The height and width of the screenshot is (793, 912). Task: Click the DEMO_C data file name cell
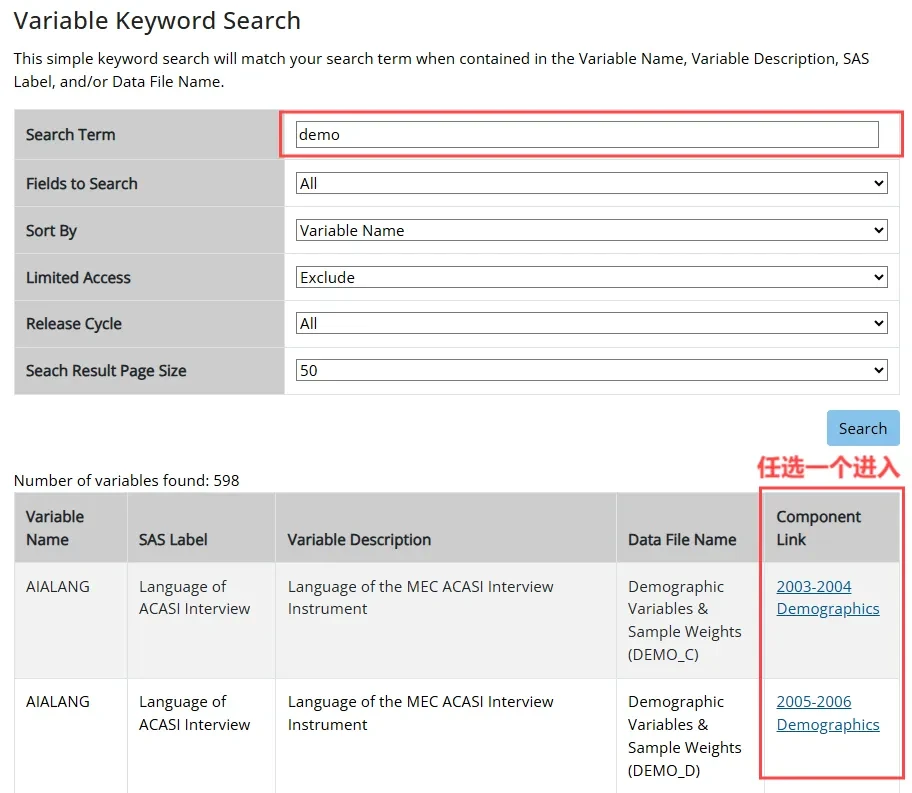click(x=684, y=620)
